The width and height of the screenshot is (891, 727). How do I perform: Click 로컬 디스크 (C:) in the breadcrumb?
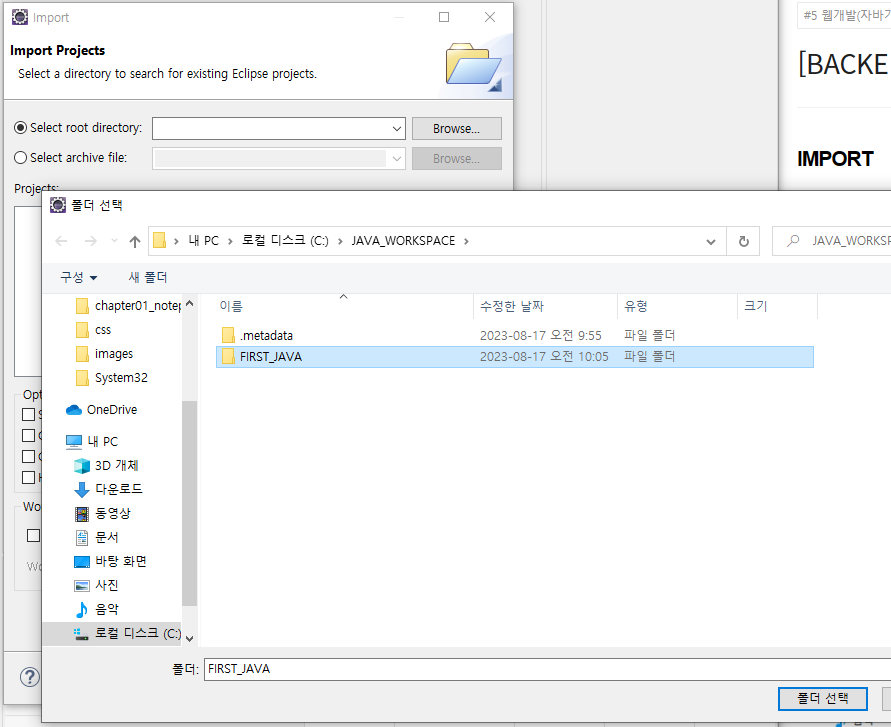(285, 241)
